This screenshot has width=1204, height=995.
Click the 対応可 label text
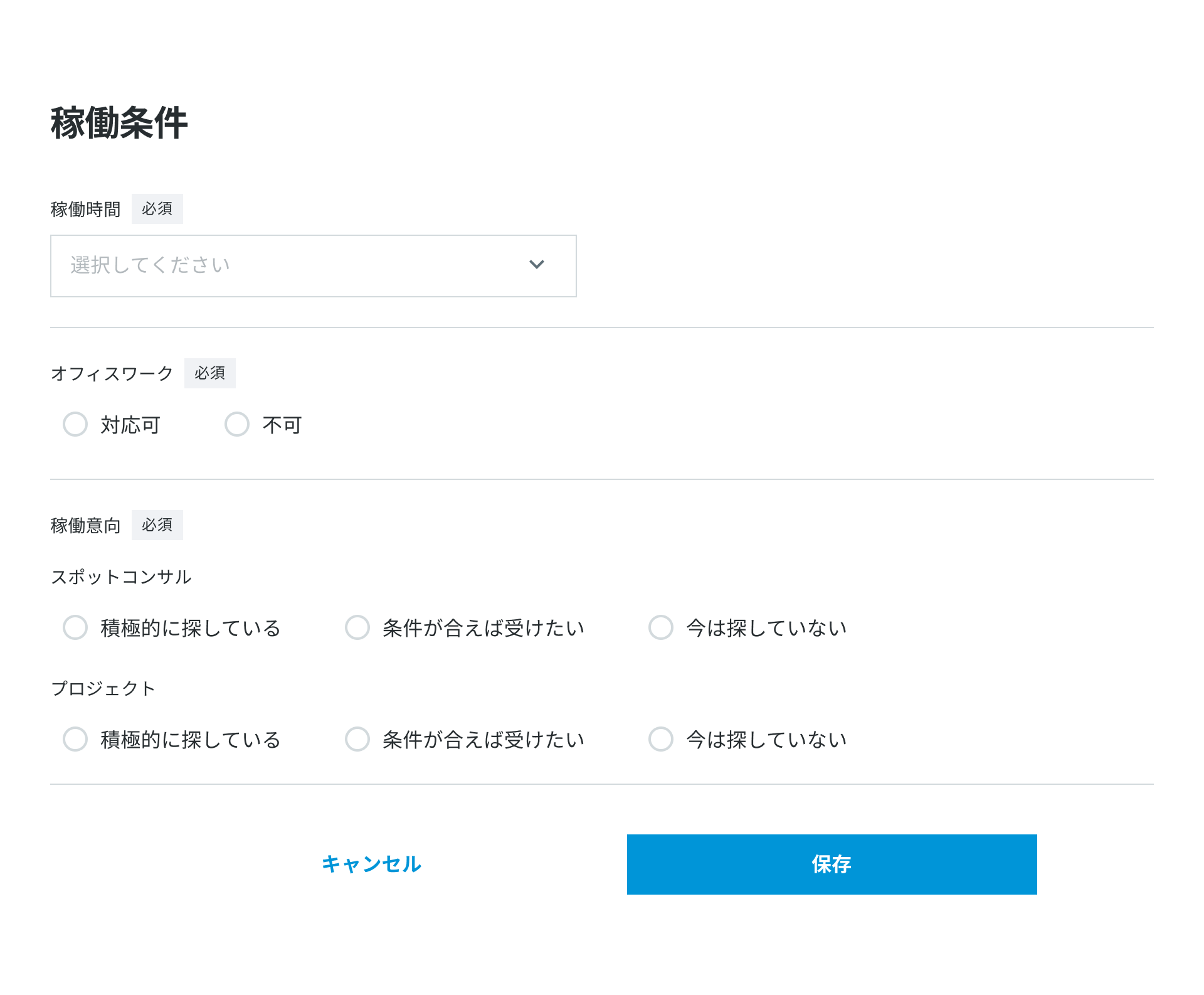click(130, 425)
